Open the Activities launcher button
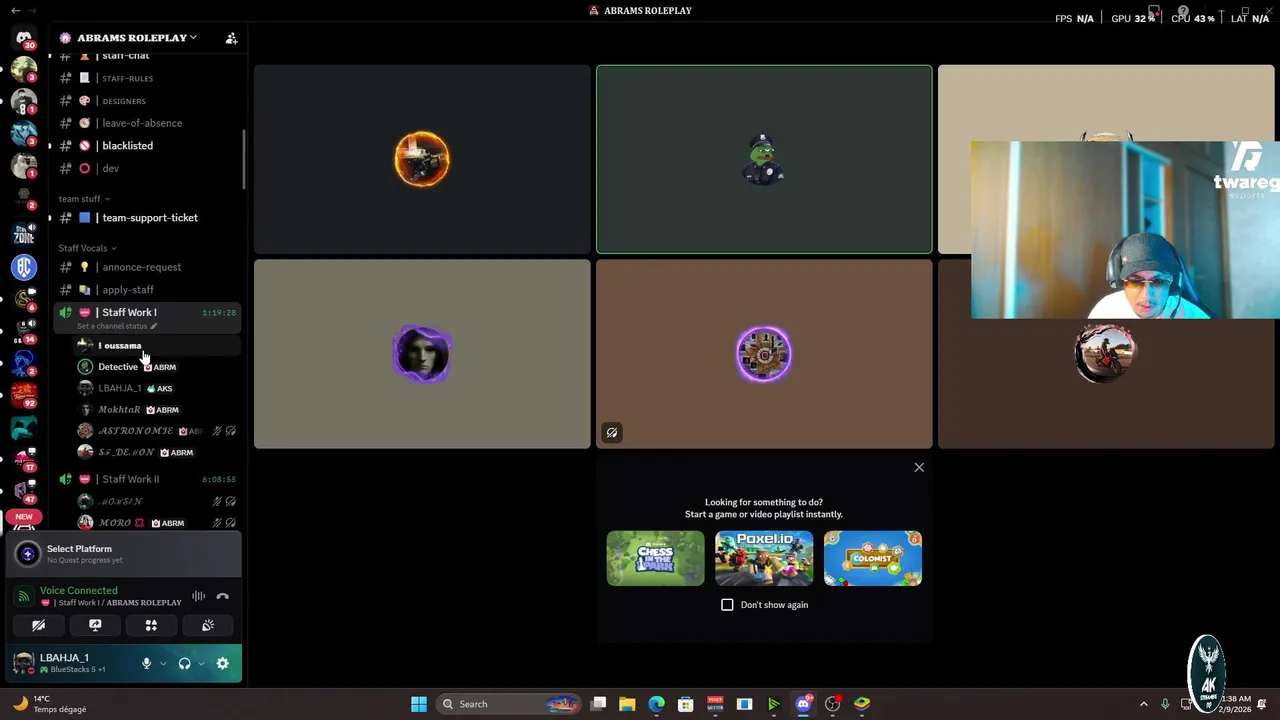This screenshot has height=720, width=1280. (x=151, y=625)
